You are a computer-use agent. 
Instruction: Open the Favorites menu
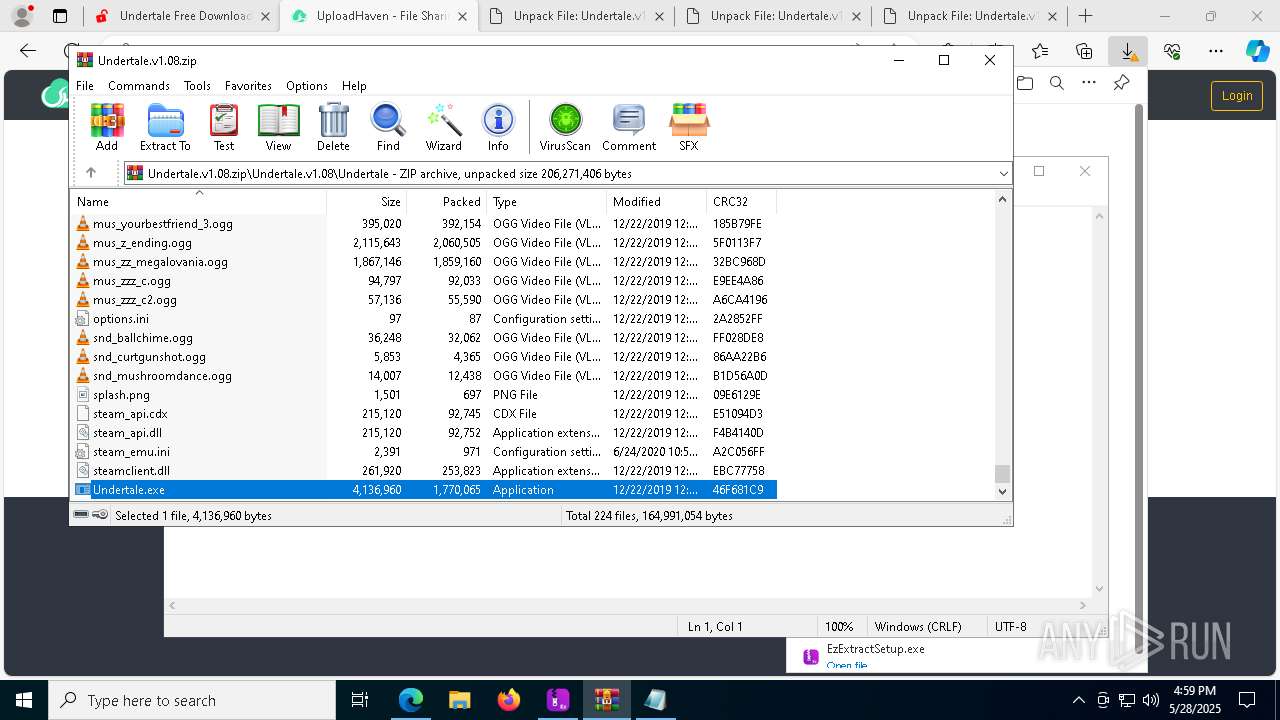[x=248, y=86]
